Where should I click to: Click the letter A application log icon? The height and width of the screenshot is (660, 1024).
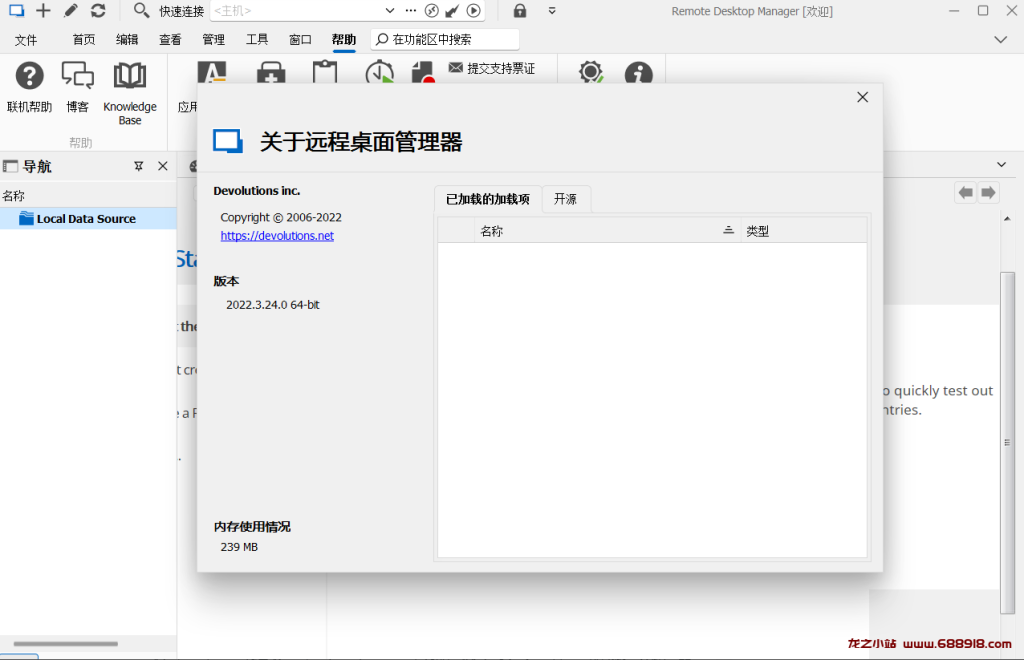(212, 72)
